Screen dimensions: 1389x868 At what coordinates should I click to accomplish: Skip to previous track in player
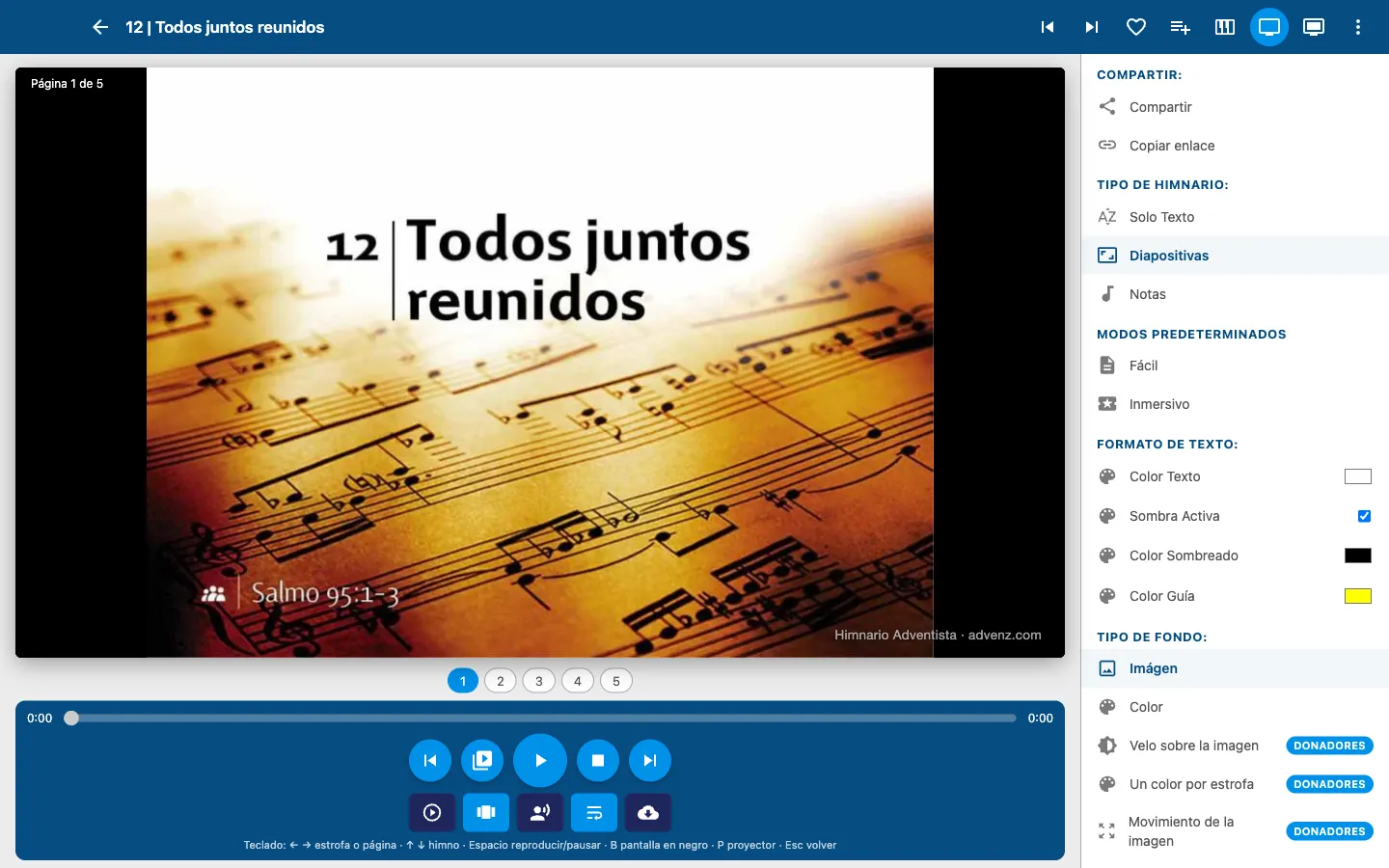430,760
